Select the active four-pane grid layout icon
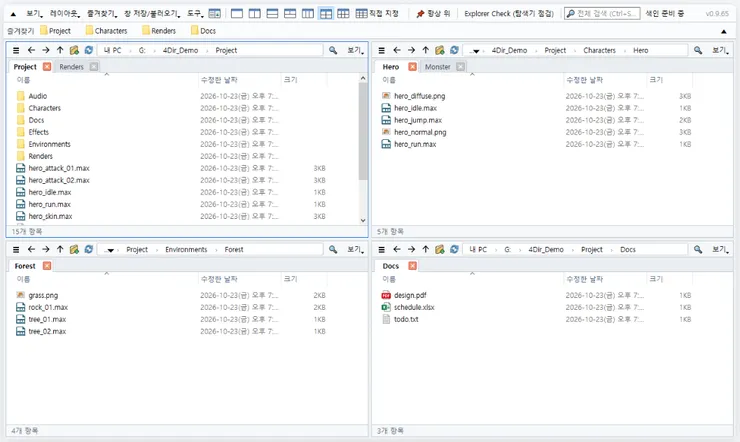 326,13
